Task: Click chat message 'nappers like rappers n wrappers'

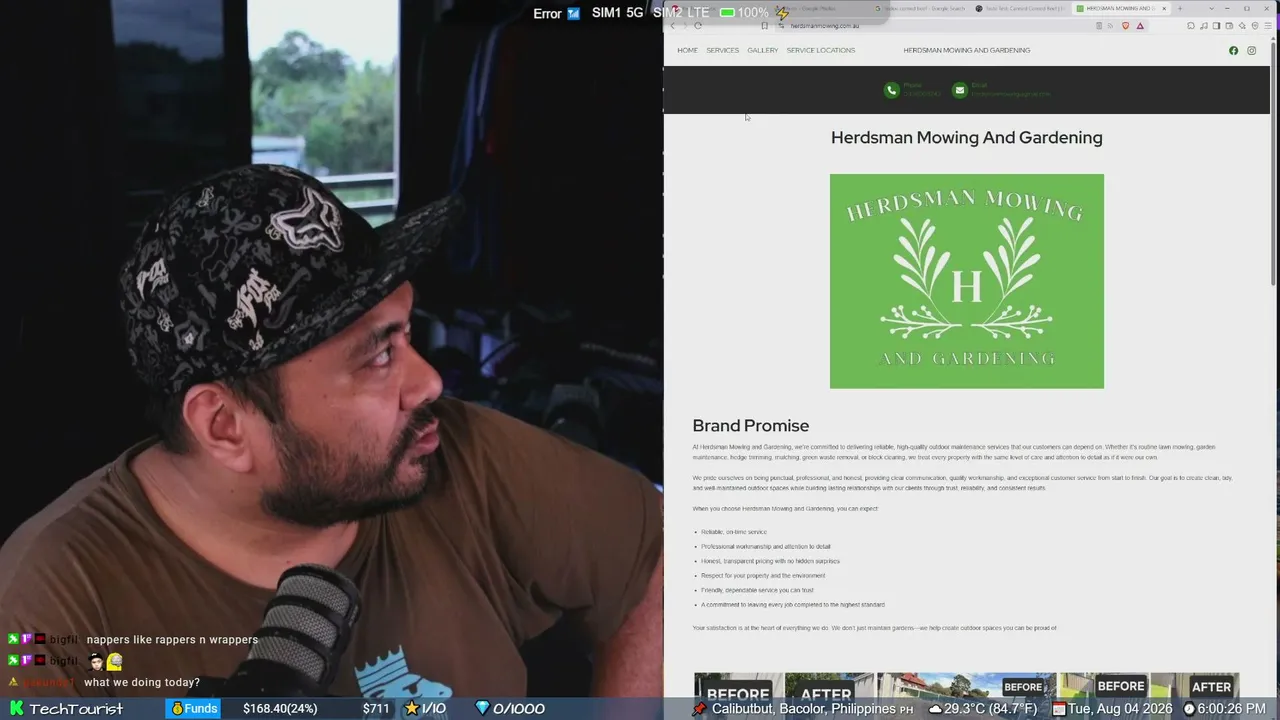Action: pos(172,640)
